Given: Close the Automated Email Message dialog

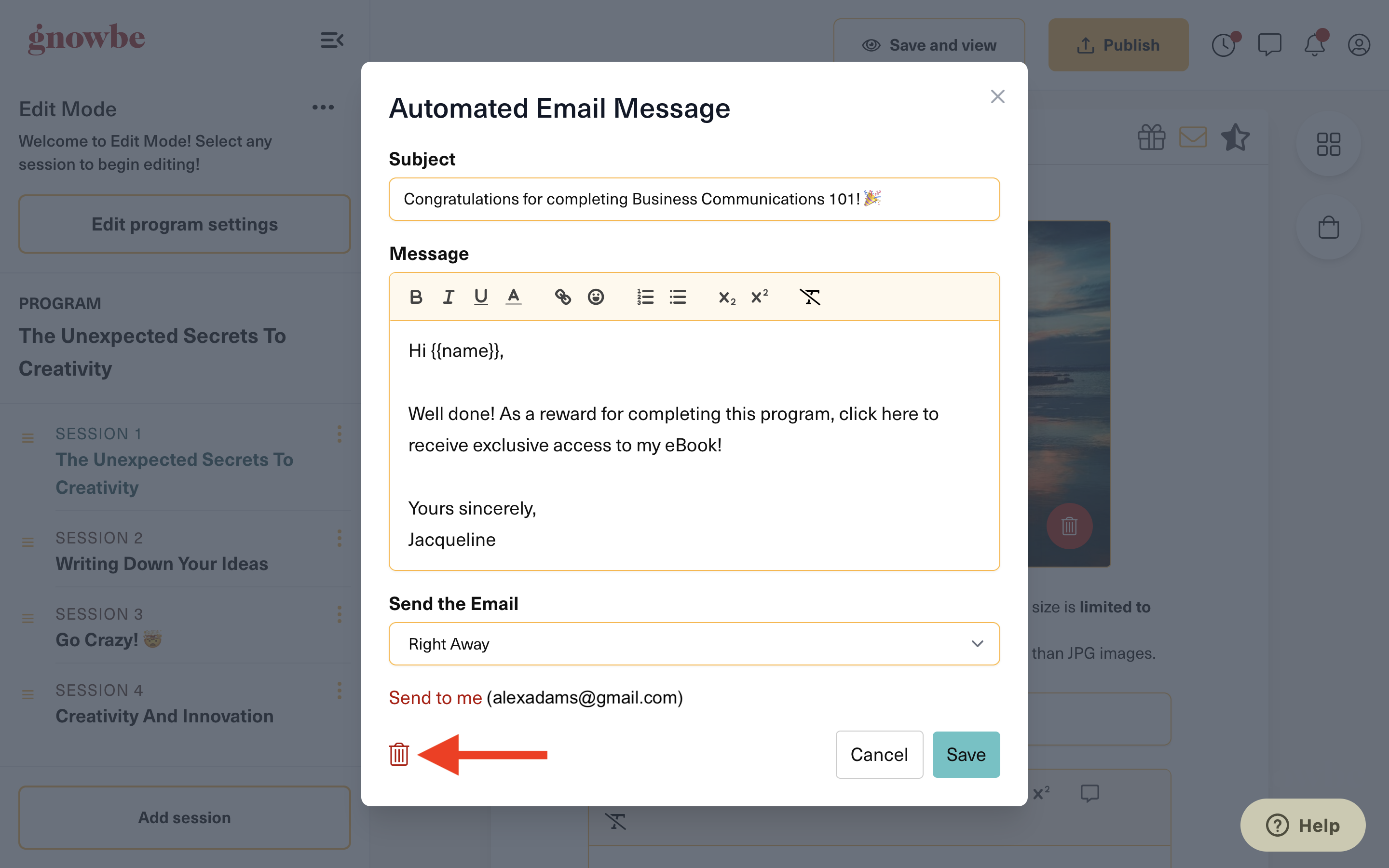Looking at the screenshot, I should pyautogui.click(x=997, y=96).
